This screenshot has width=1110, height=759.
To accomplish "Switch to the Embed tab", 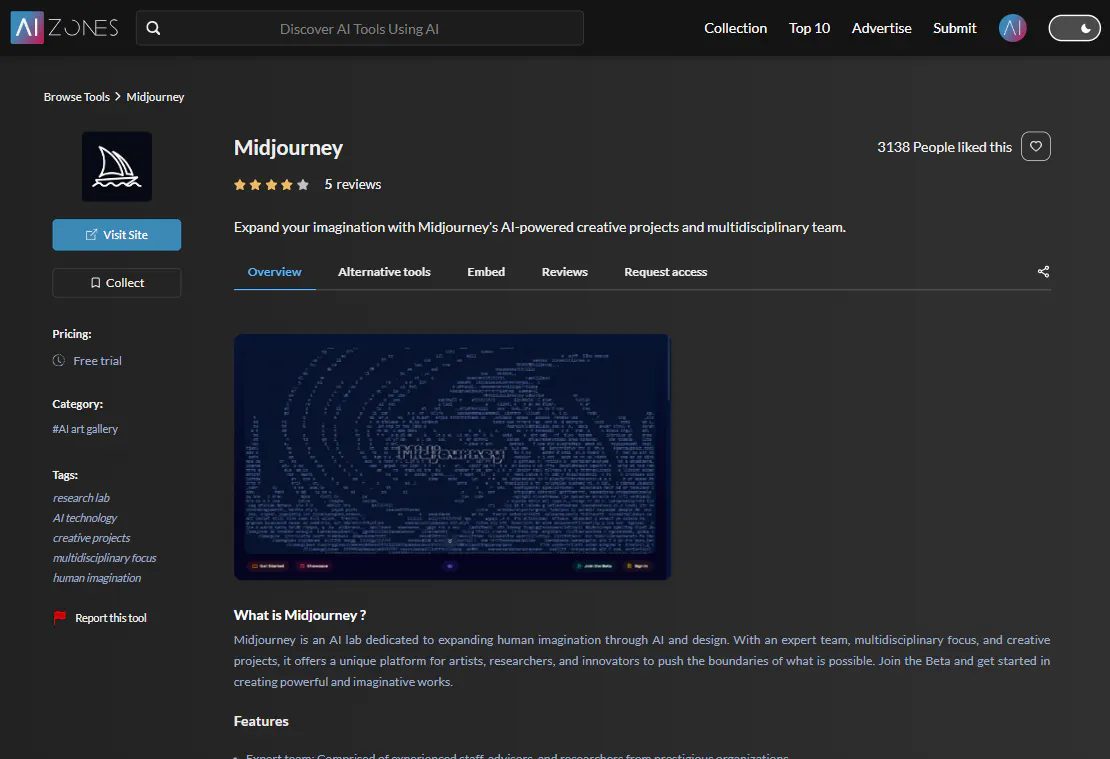I will [x=486, y=272].
